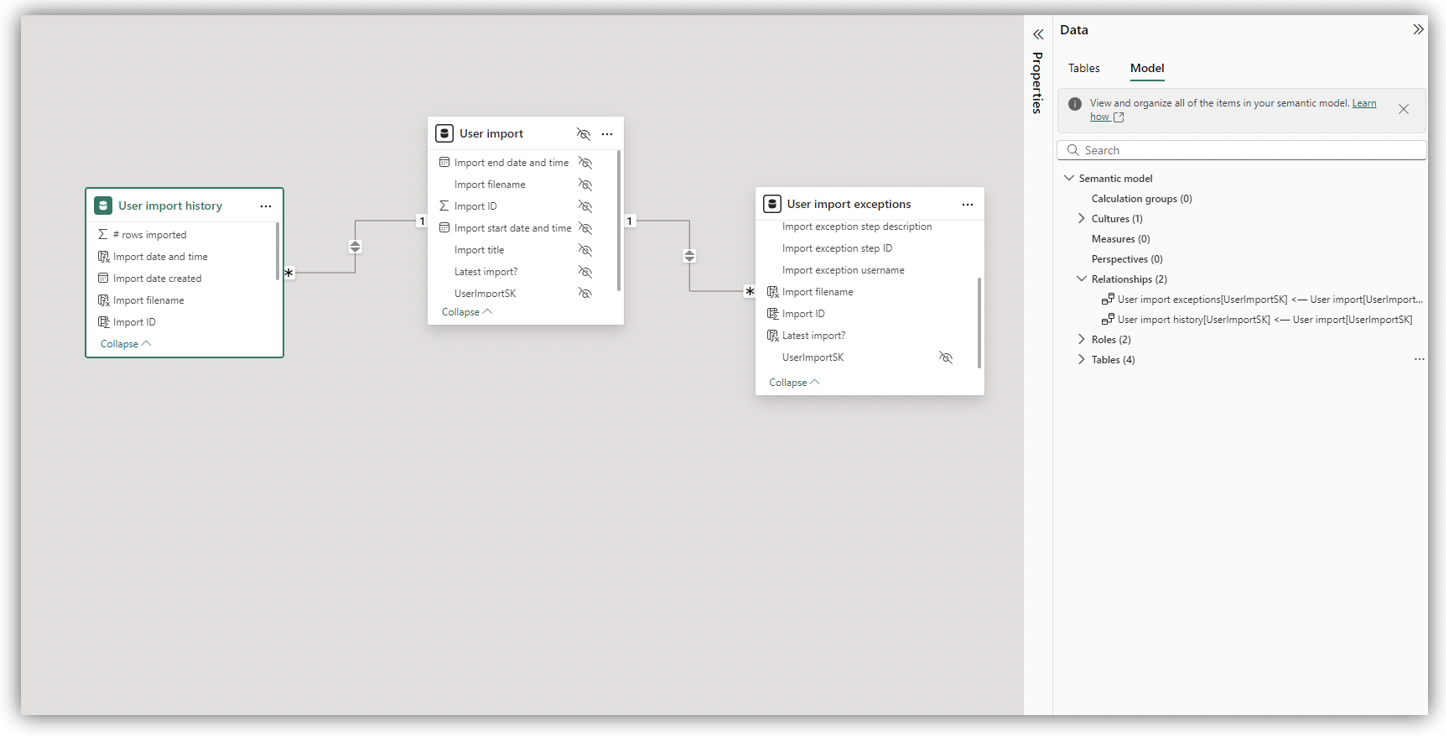
Task: Toggle visibility of User import UserImportSK
Action: pos(586,294)
